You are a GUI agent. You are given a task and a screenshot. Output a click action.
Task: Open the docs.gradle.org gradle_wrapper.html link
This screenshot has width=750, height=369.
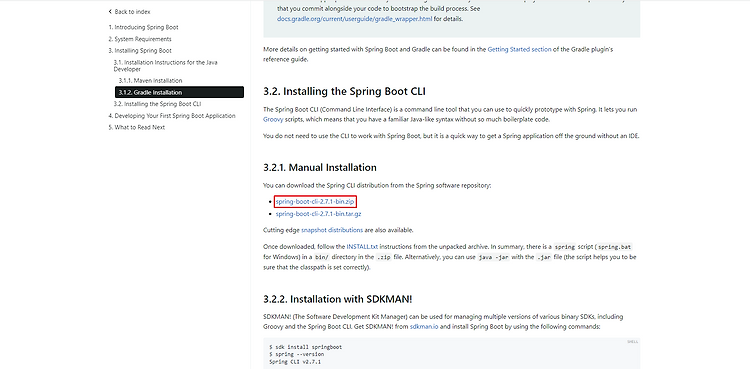coord(354,19)
